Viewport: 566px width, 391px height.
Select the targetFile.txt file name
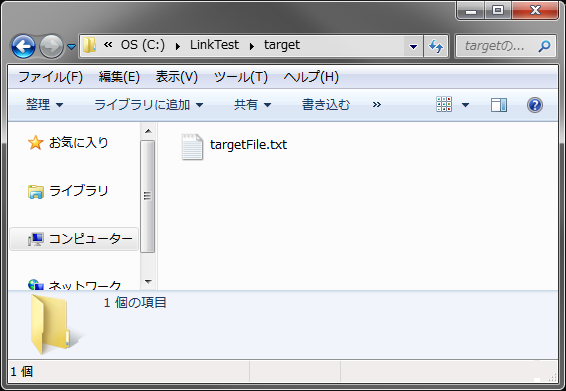pos(248,145)
